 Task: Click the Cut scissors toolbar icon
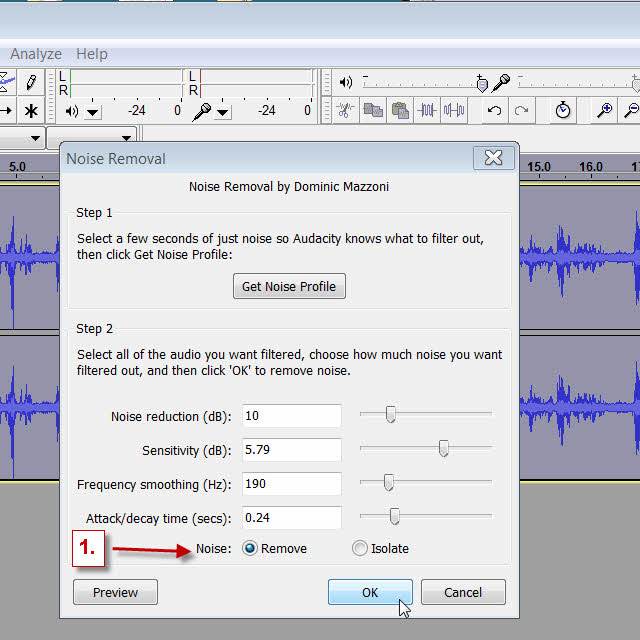click(x=345, y=110)
